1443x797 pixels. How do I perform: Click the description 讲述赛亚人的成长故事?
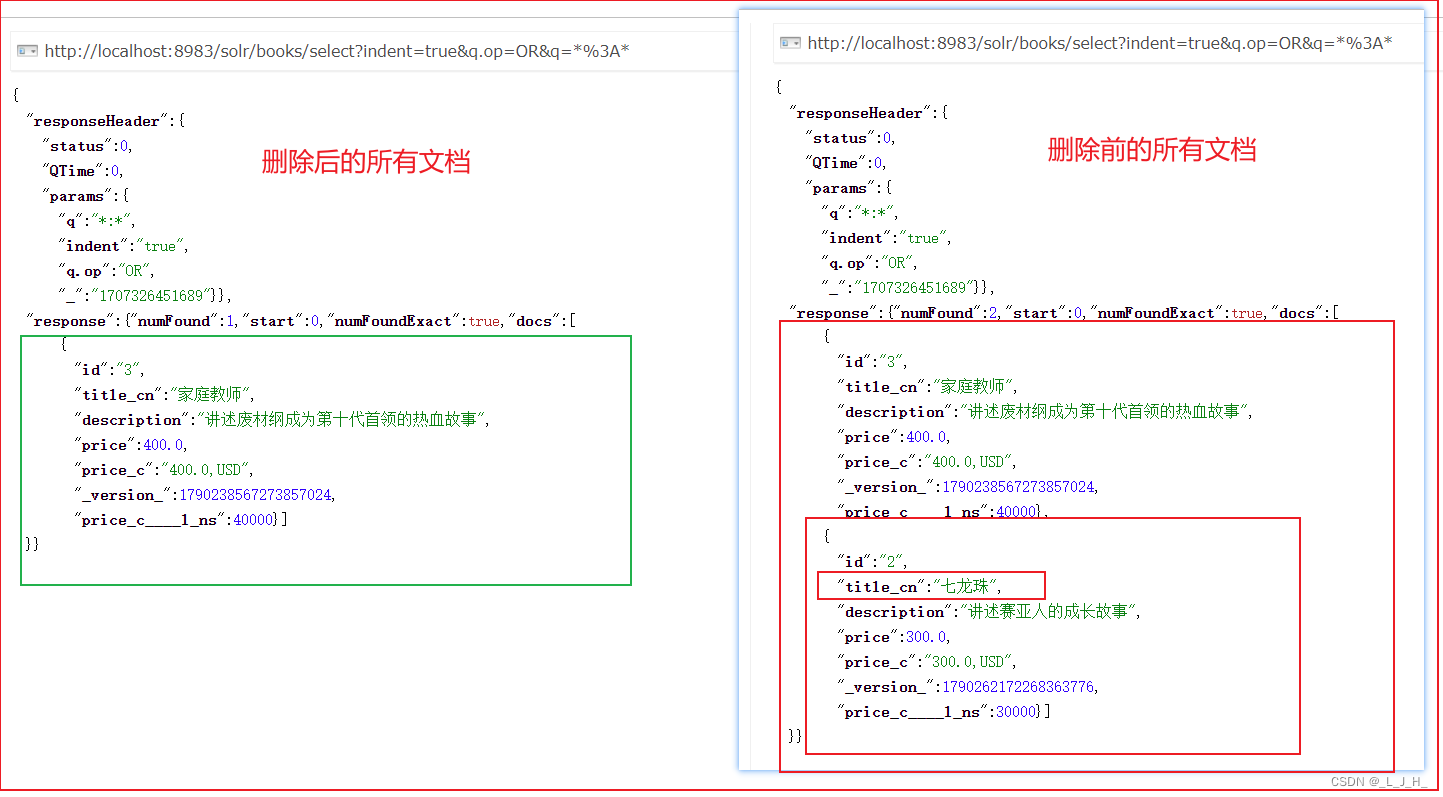tap(1047, 613)
